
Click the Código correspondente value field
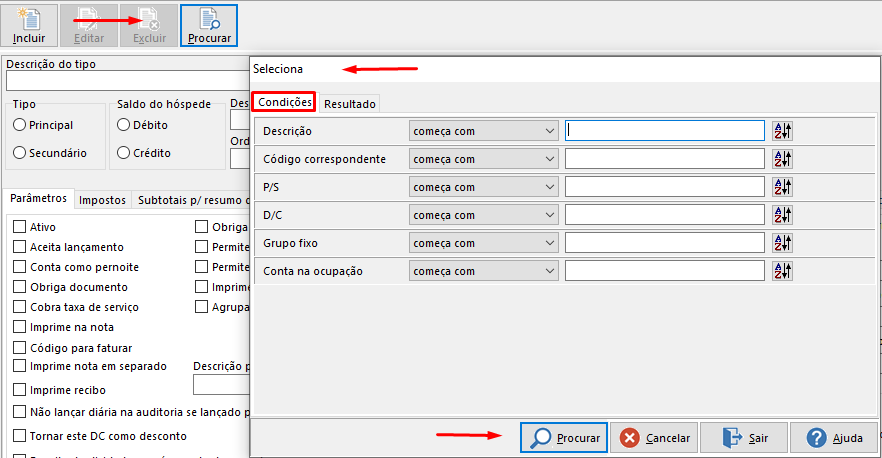coord(665,159)
